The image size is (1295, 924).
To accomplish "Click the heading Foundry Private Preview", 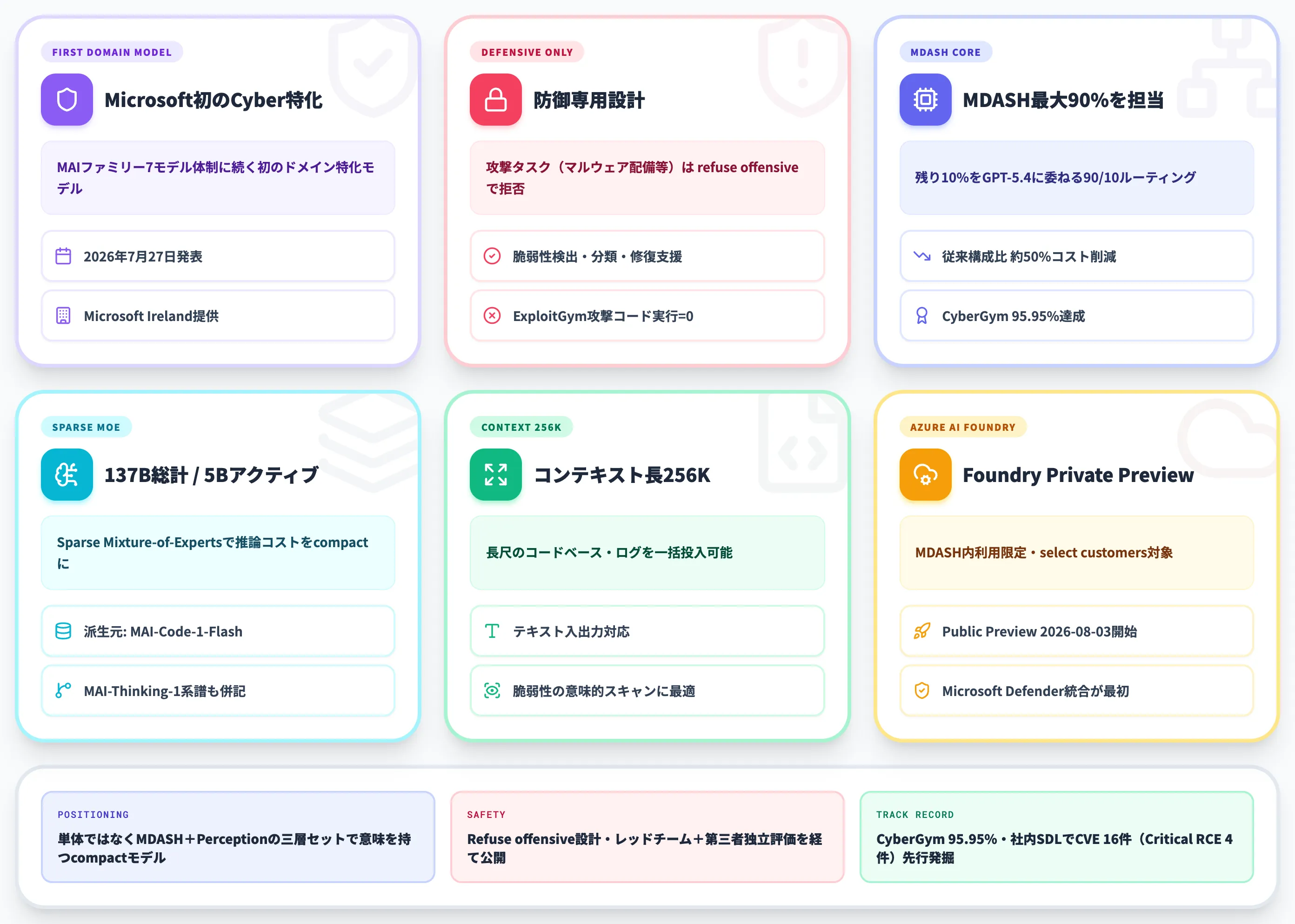I will [1078, 475].
